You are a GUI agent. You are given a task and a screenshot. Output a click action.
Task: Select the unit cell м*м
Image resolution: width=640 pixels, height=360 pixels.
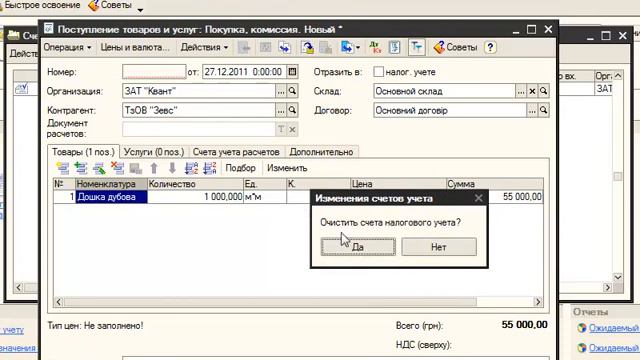[265, 197]
